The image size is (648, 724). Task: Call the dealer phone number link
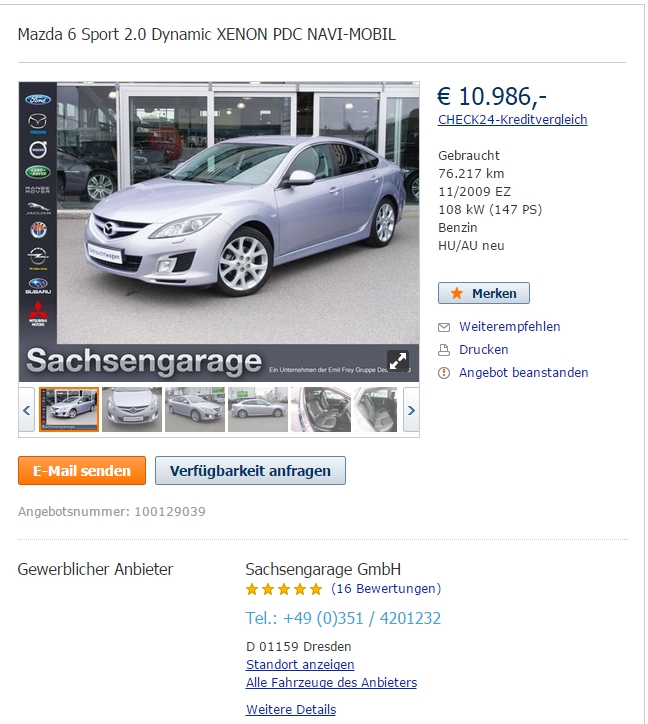click(x=343, y=618)
